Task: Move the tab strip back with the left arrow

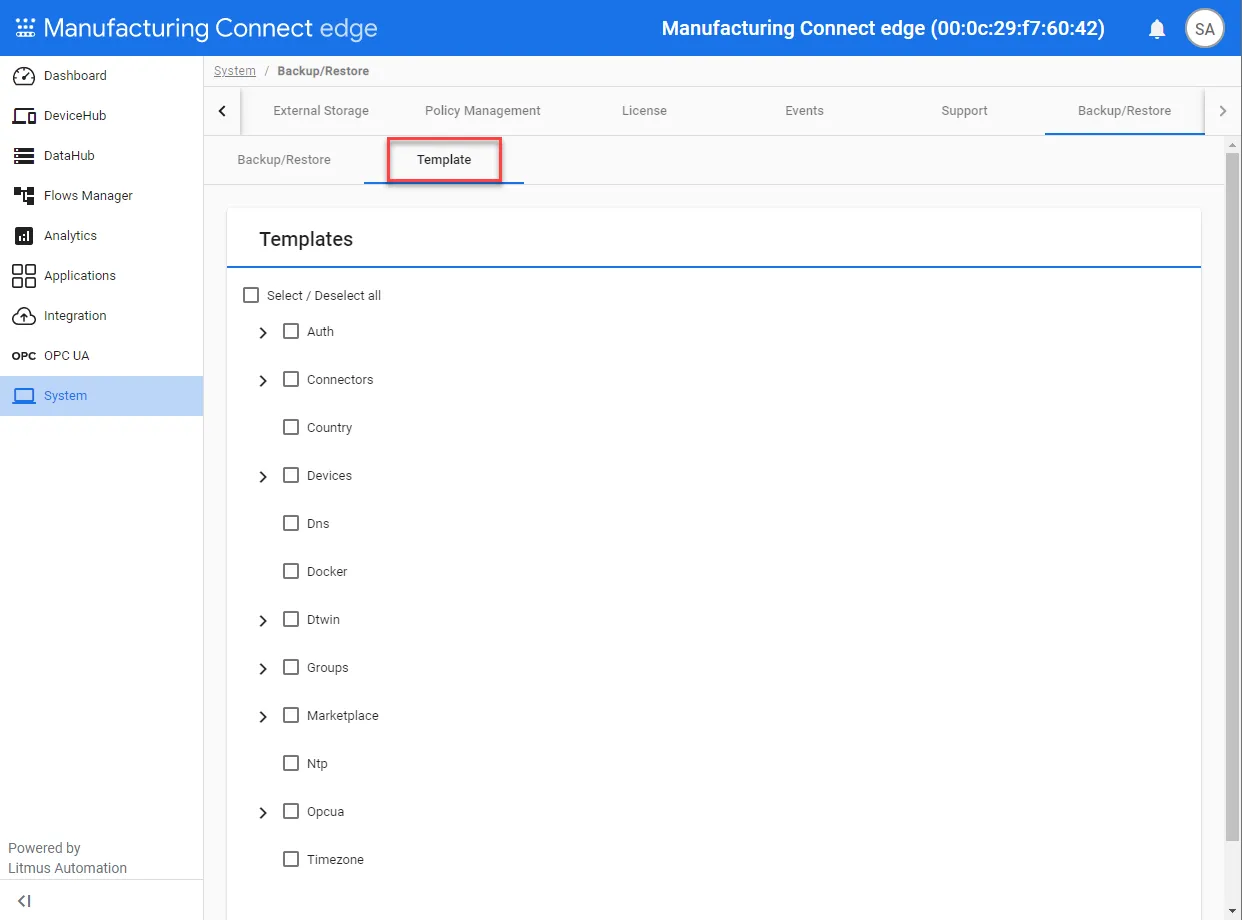Action: click(222, 111)
